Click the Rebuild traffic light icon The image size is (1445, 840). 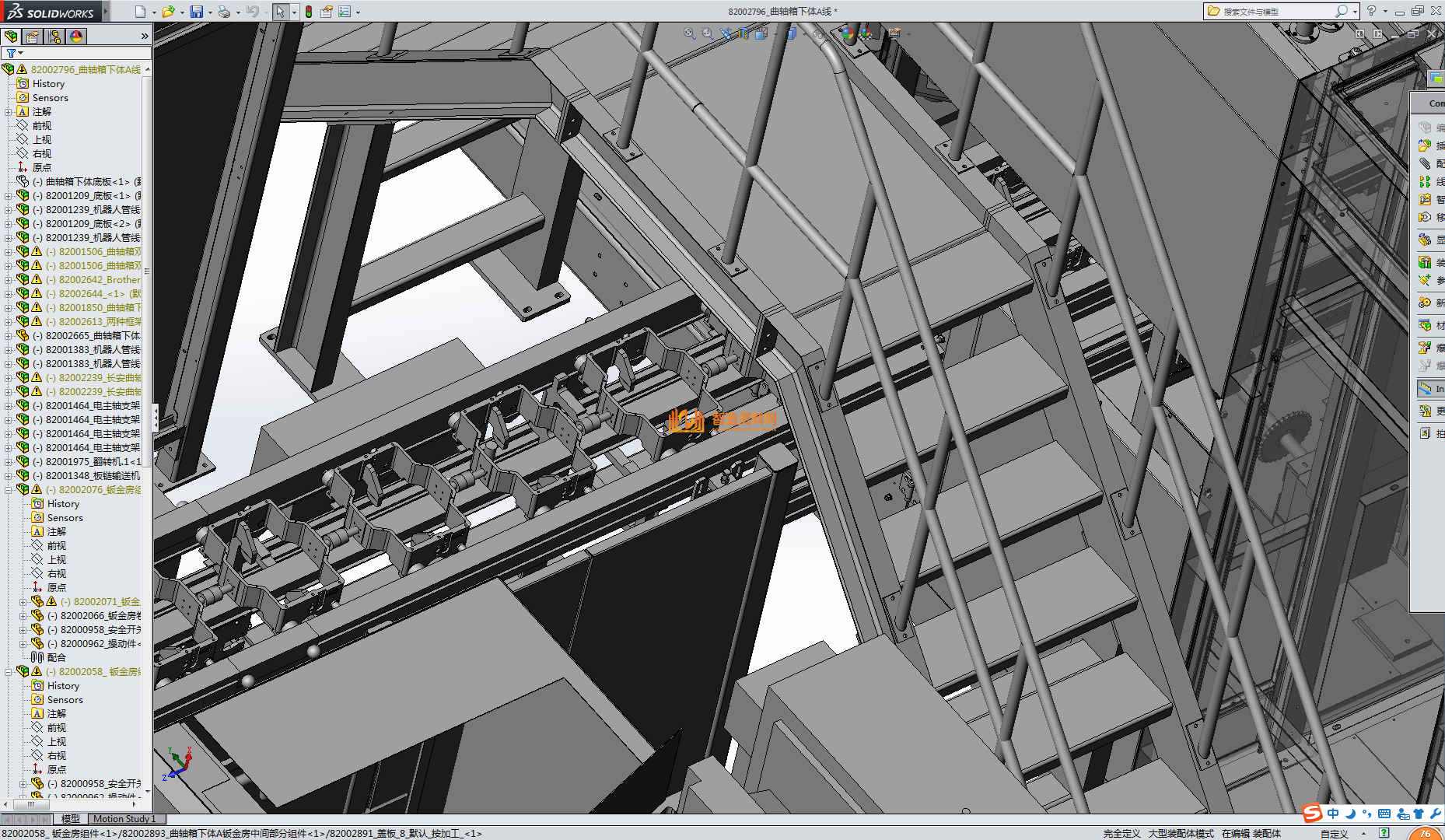pos(309,12)
